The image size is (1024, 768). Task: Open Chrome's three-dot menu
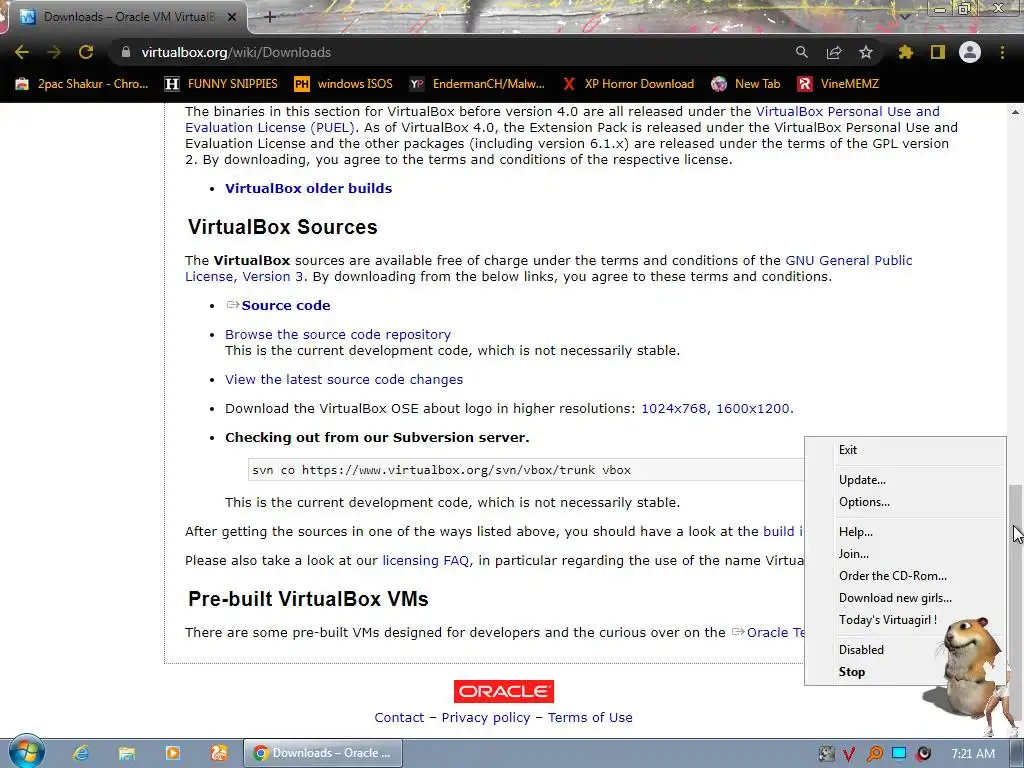tap(1002, 52)
